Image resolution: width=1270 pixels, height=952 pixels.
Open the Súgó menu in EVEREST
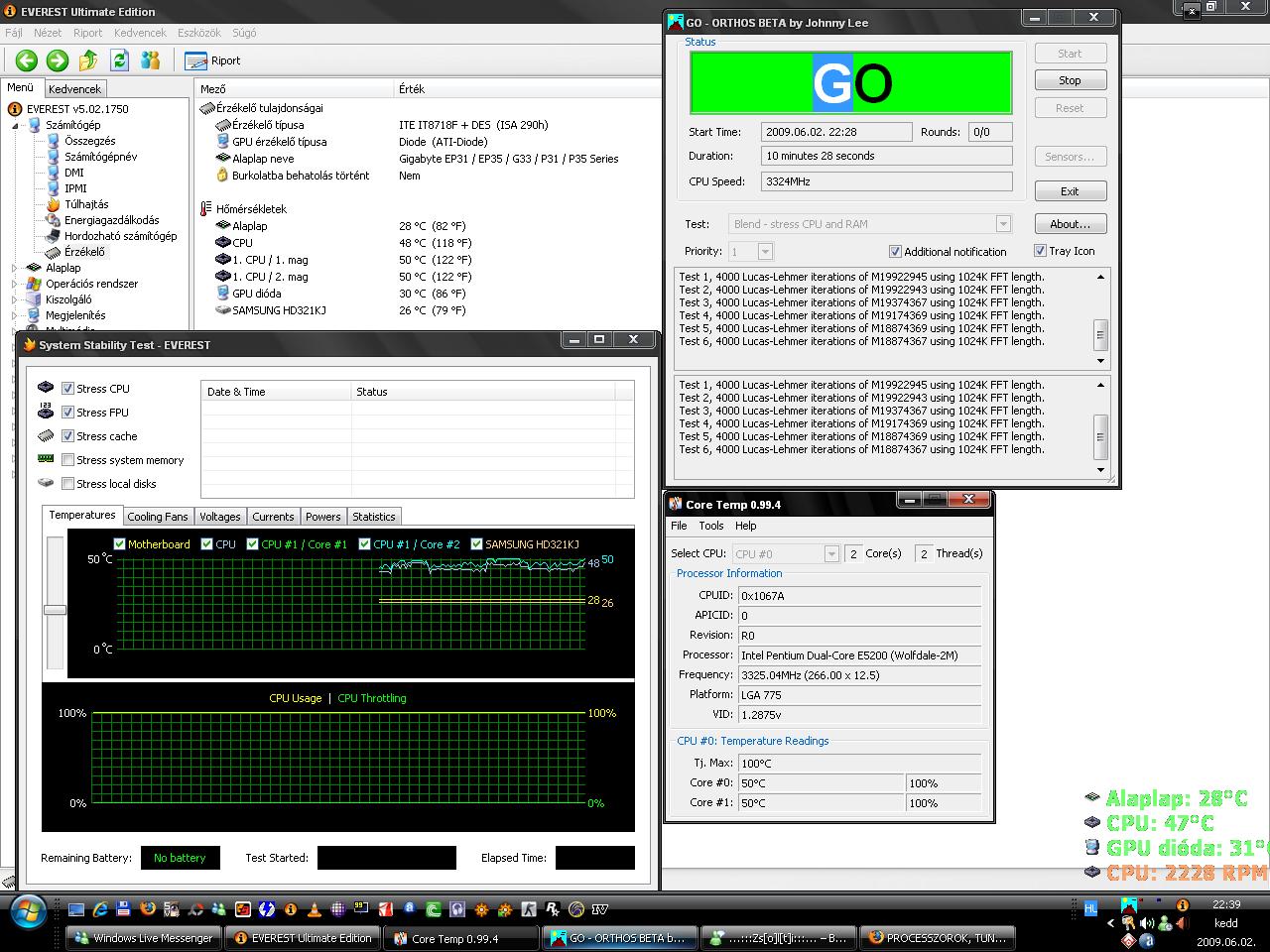click(x=244, y=33)
